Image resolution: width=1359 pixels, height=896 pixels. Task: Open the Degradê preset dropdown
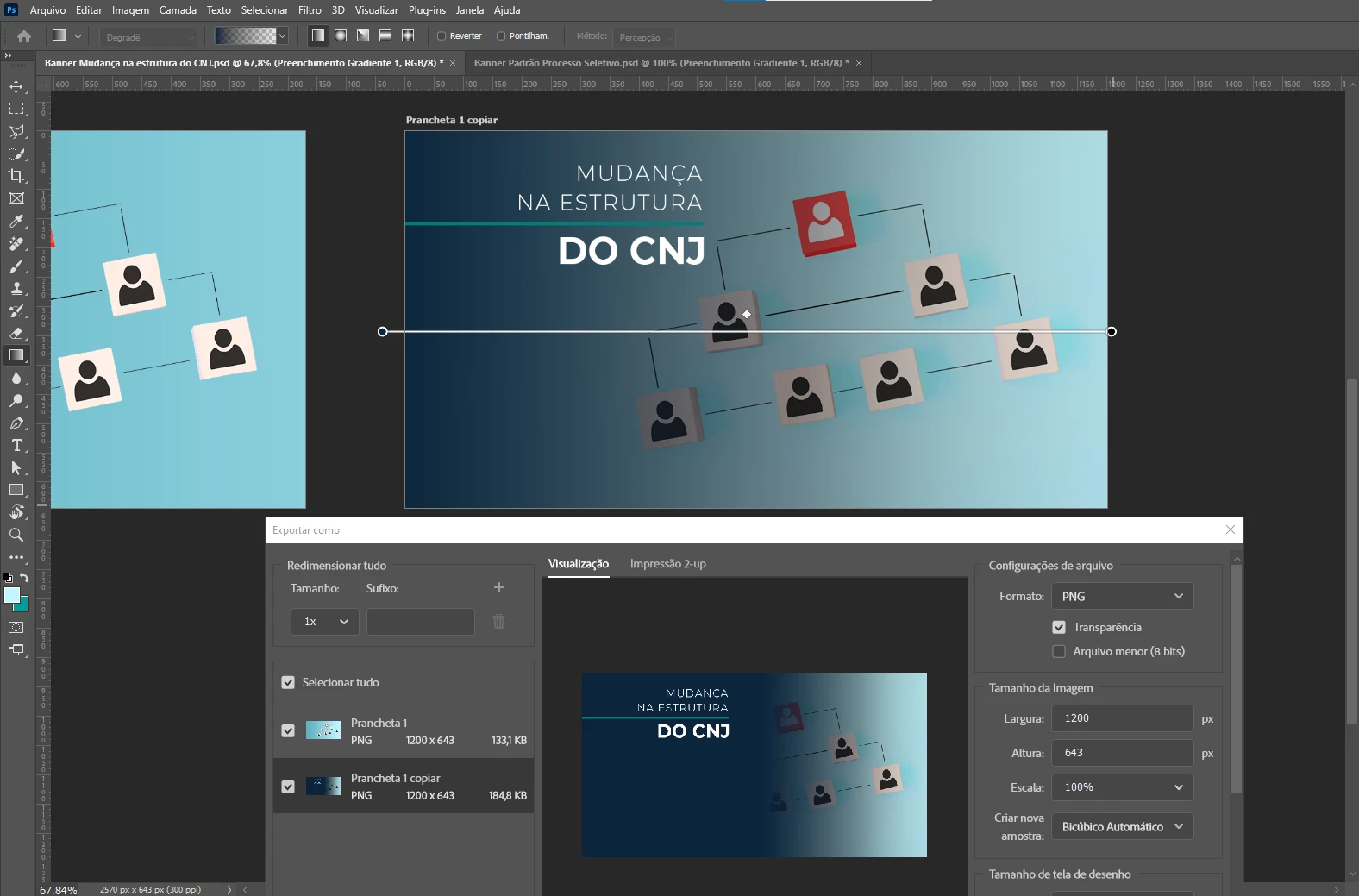(148, 37)
